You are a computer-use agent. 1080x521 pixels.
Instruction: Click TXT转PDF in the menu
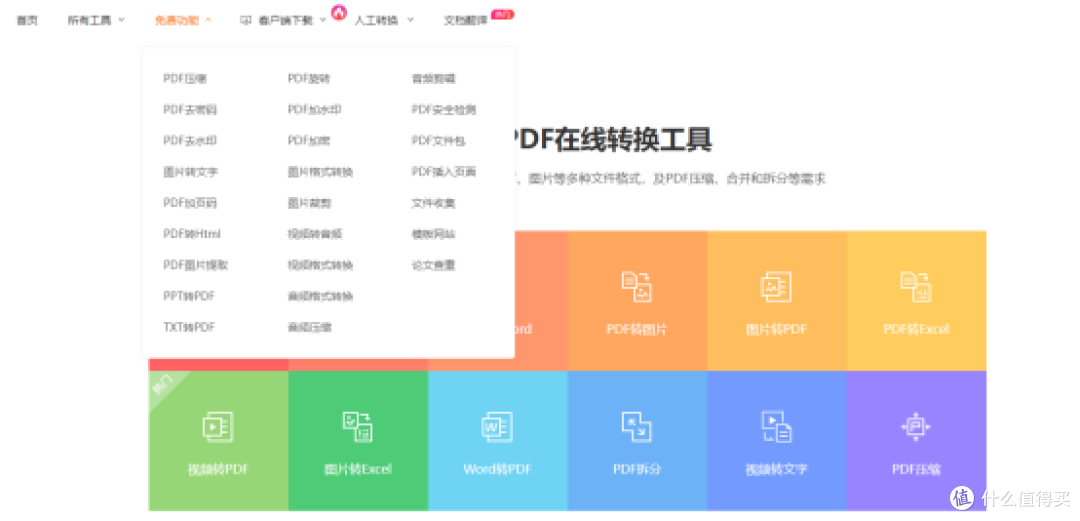click(189, 327)
